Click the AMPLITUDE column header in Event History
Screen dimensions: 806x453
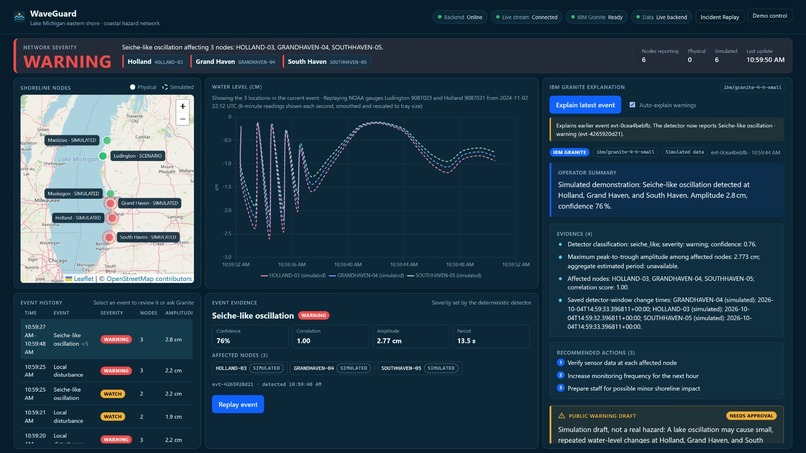(x=179, y=313)
